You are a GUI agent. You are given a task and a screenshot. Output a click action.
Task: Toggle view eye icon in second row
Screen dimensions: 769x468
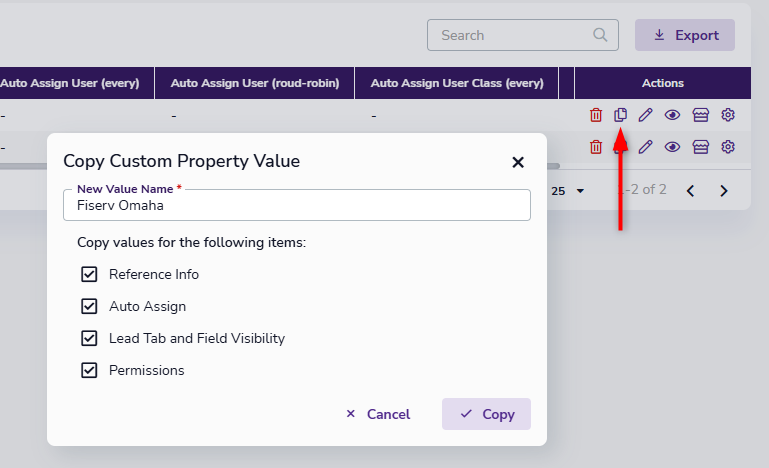[673, 147]
